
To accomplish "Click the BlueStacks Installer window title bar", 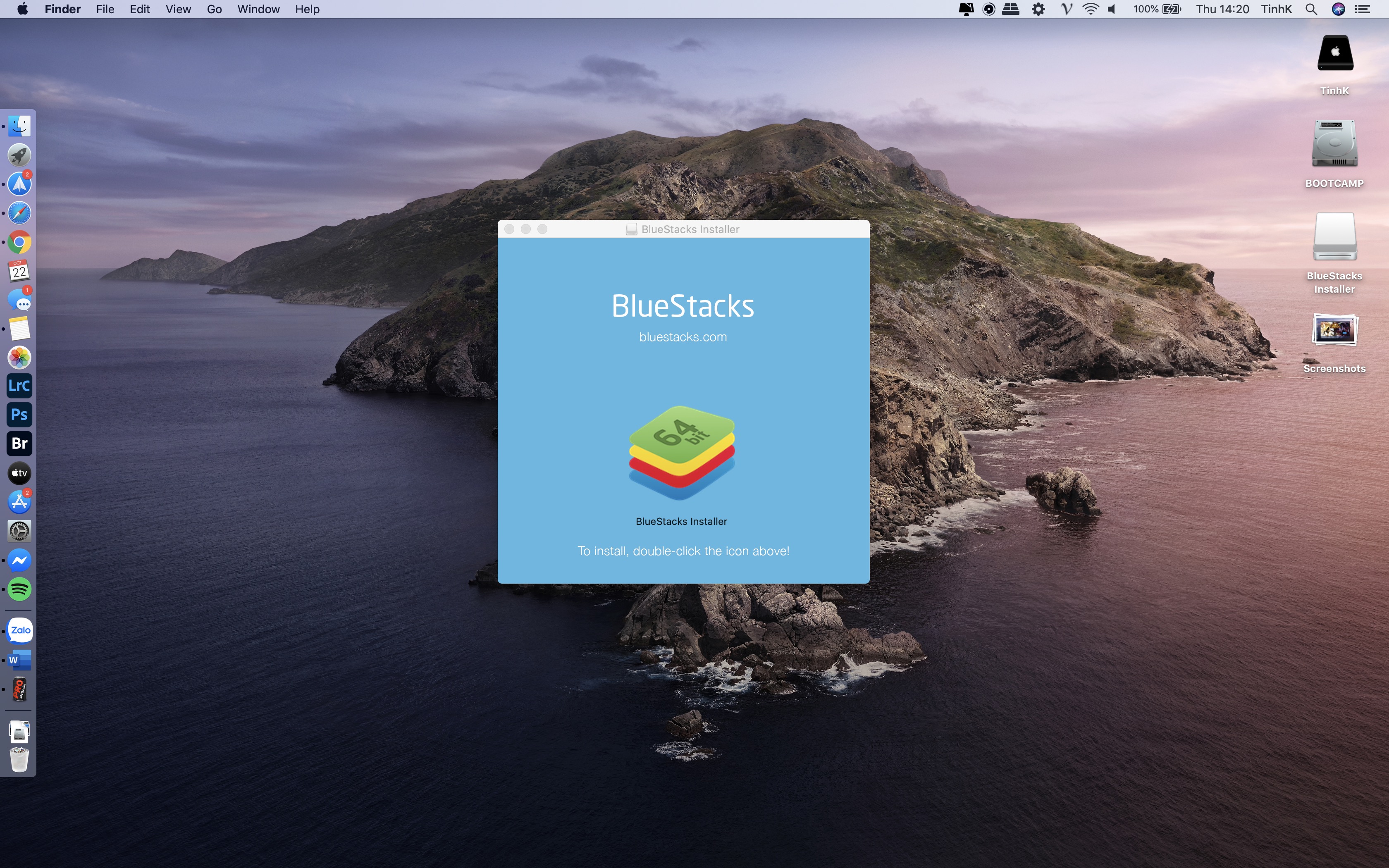I will (x=683, y=229).
